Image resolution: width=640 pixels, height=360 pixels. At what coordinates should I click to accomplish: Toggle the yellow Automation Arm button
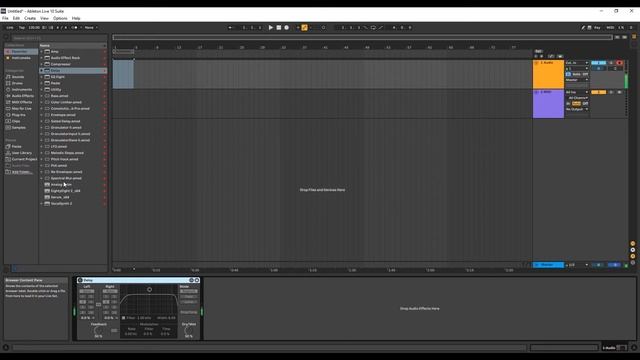(304, 27)
